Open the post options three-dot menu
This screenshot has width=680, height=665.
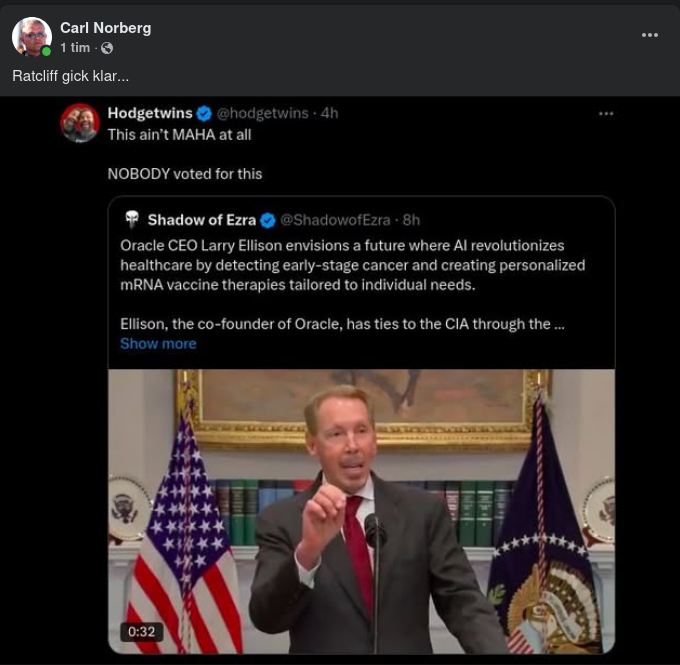click(x=650, y=35)
